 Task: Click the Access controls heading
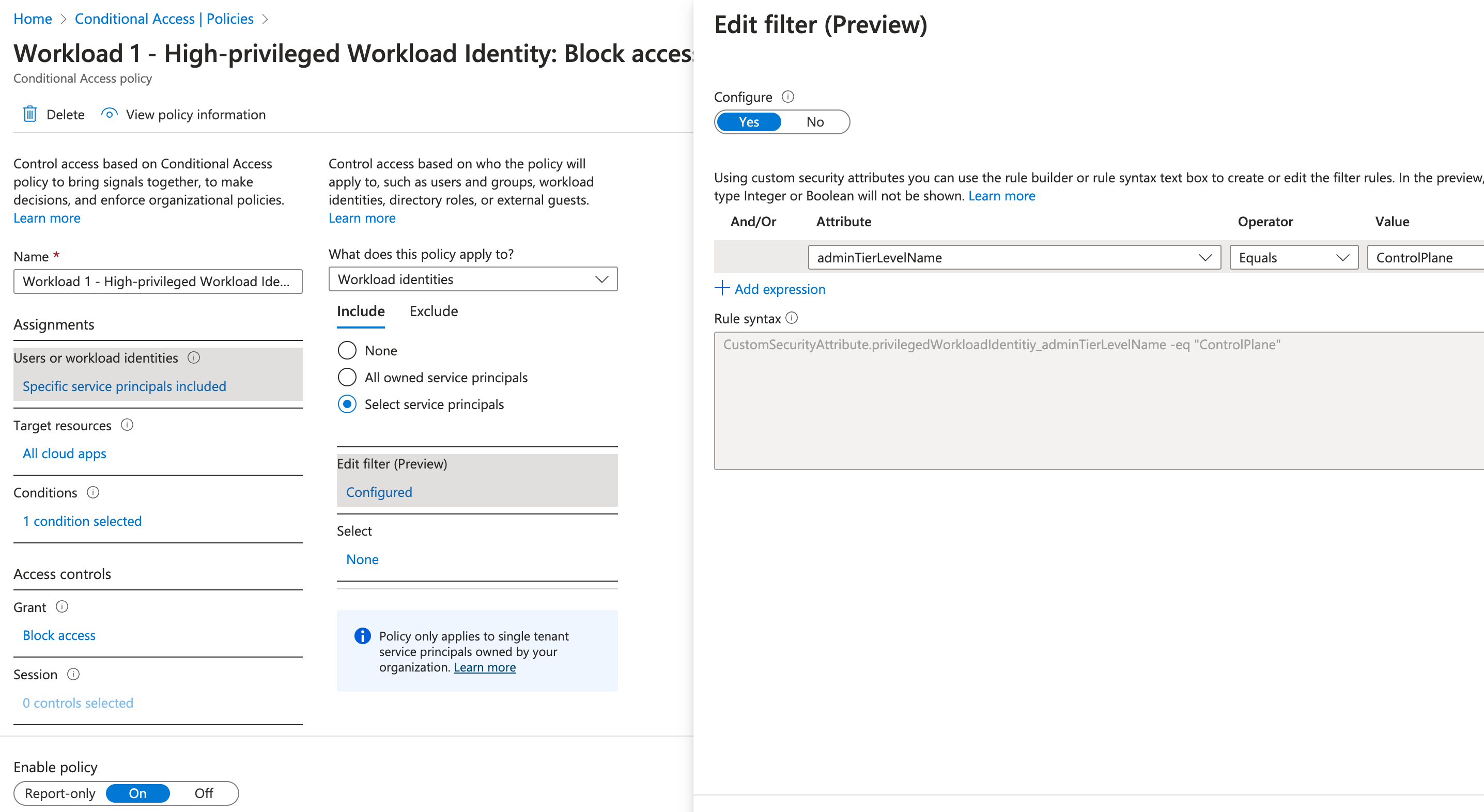tap(62, 574)
